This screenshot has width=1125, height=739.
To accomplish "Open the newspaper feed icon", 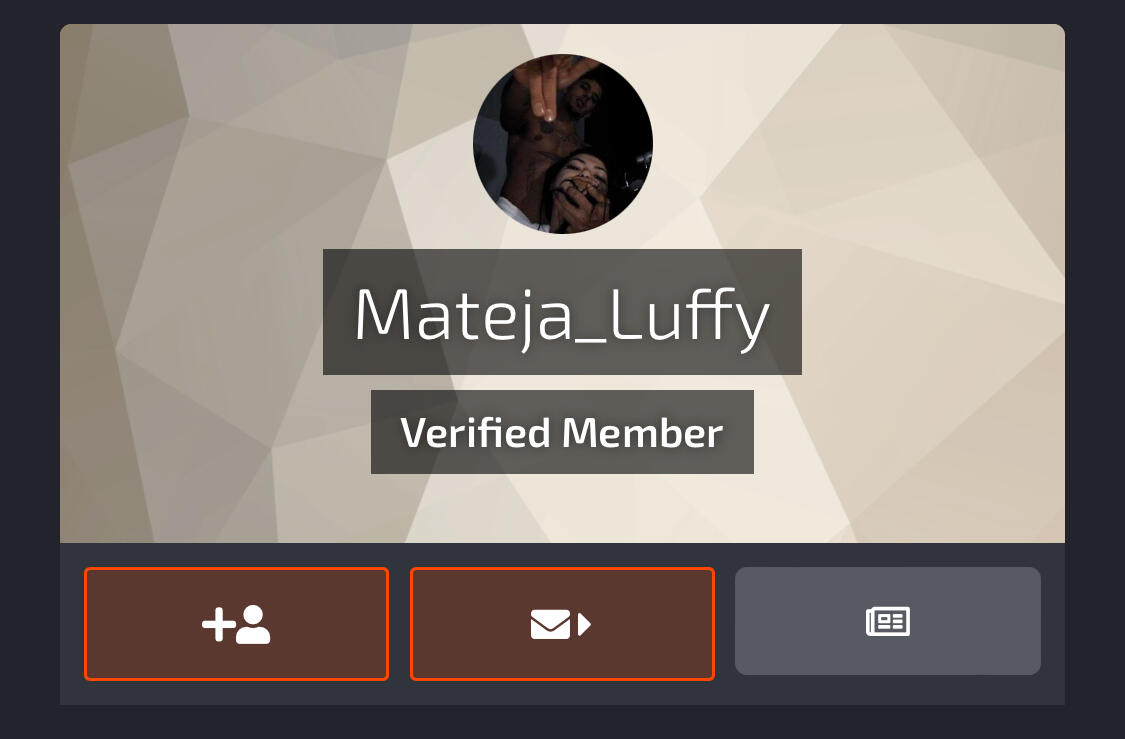I will pos(888,621).
